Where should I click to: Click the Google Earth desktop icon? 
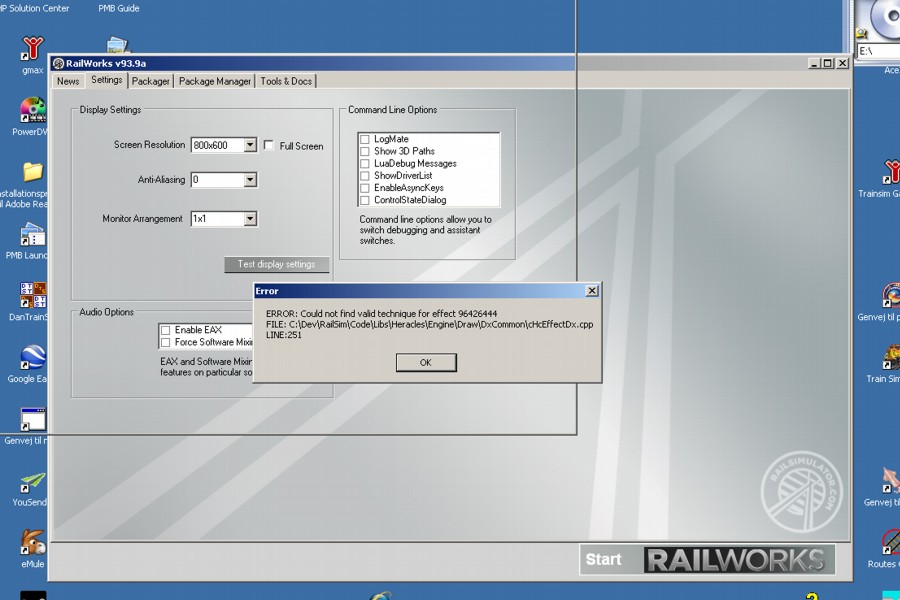[x=32, y=357]
